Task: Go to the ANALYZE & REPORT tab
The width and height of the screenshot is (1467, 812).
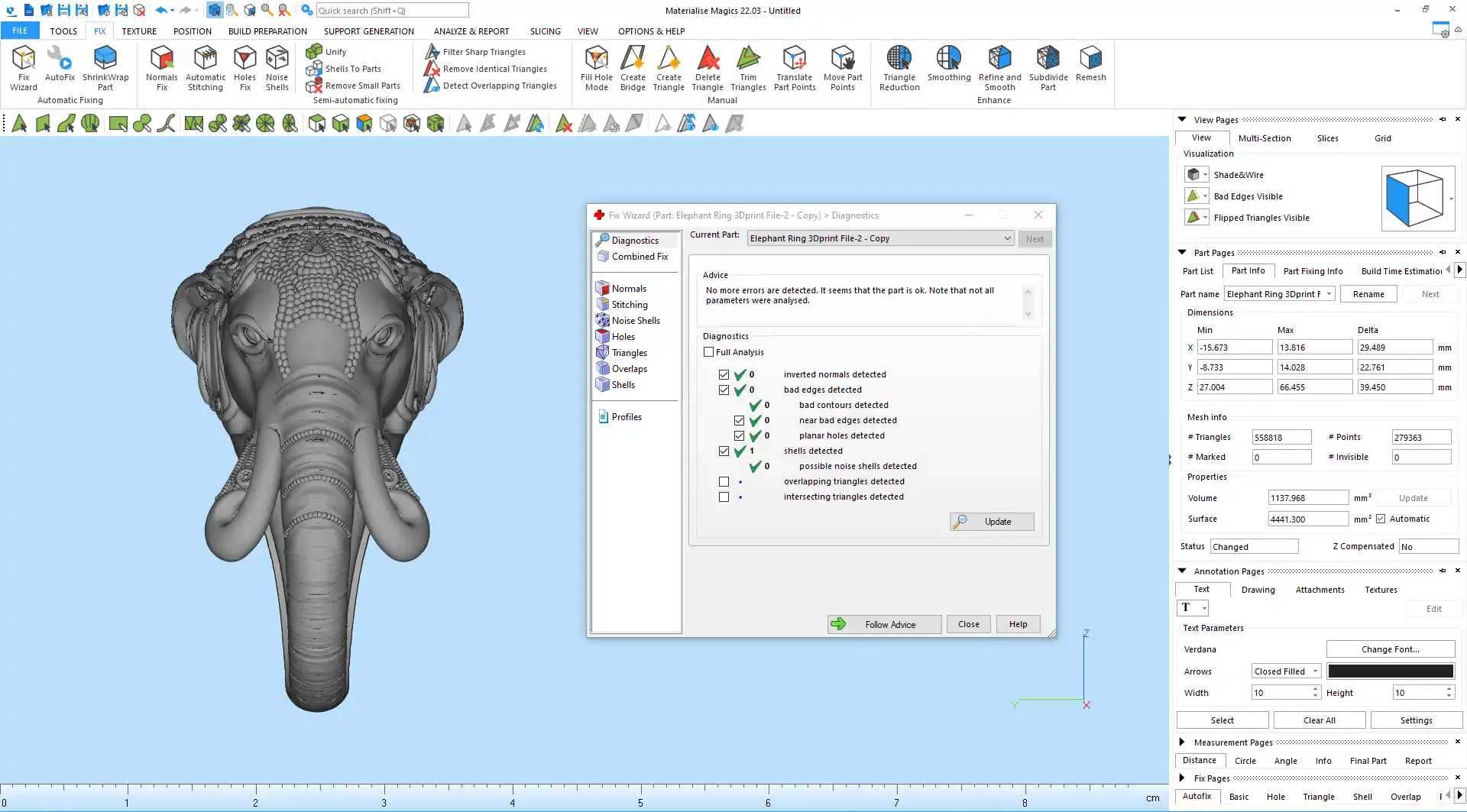Action: point(471,31)
